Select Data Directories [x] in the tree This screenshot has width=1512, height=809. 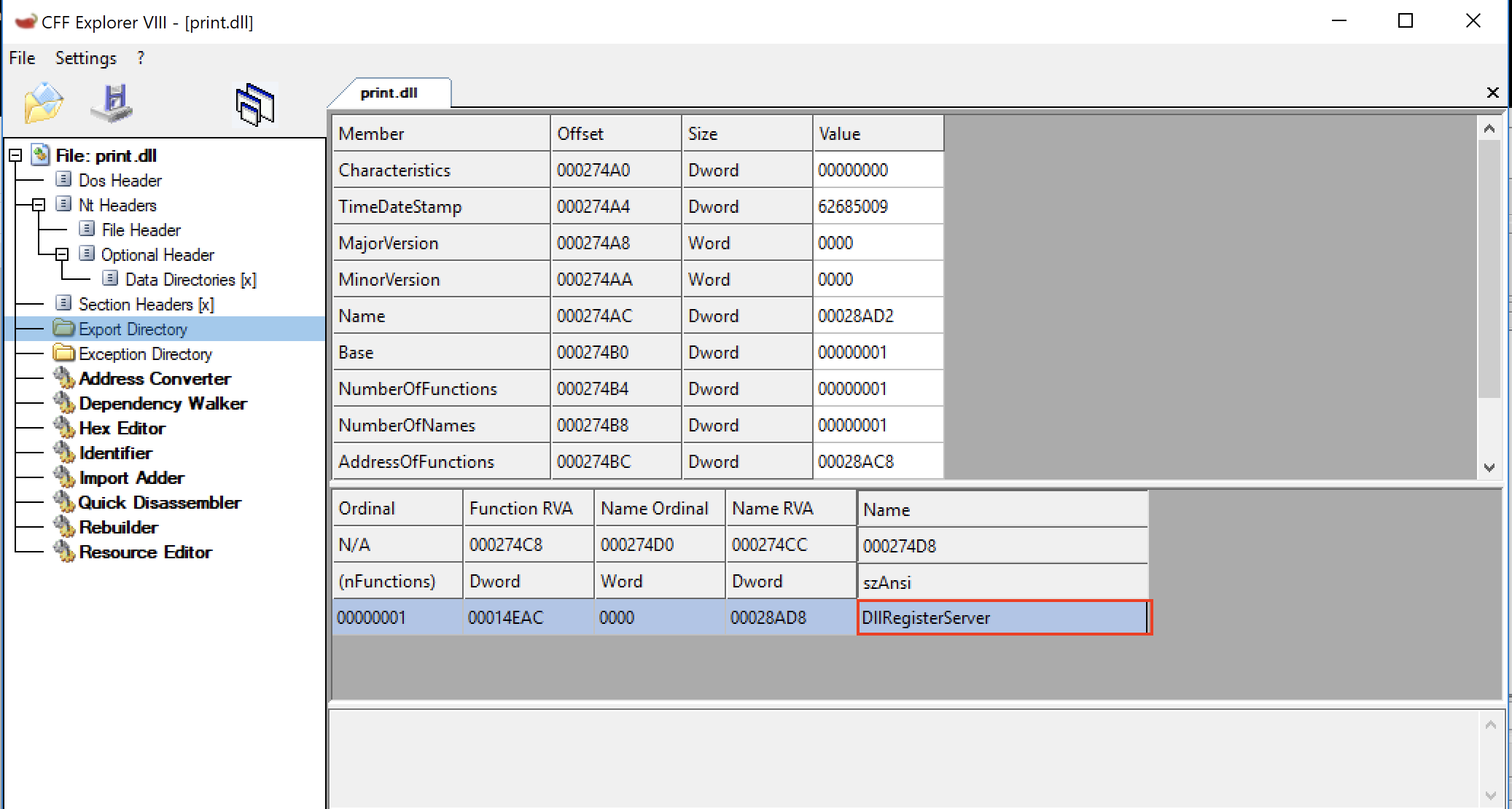190,279
